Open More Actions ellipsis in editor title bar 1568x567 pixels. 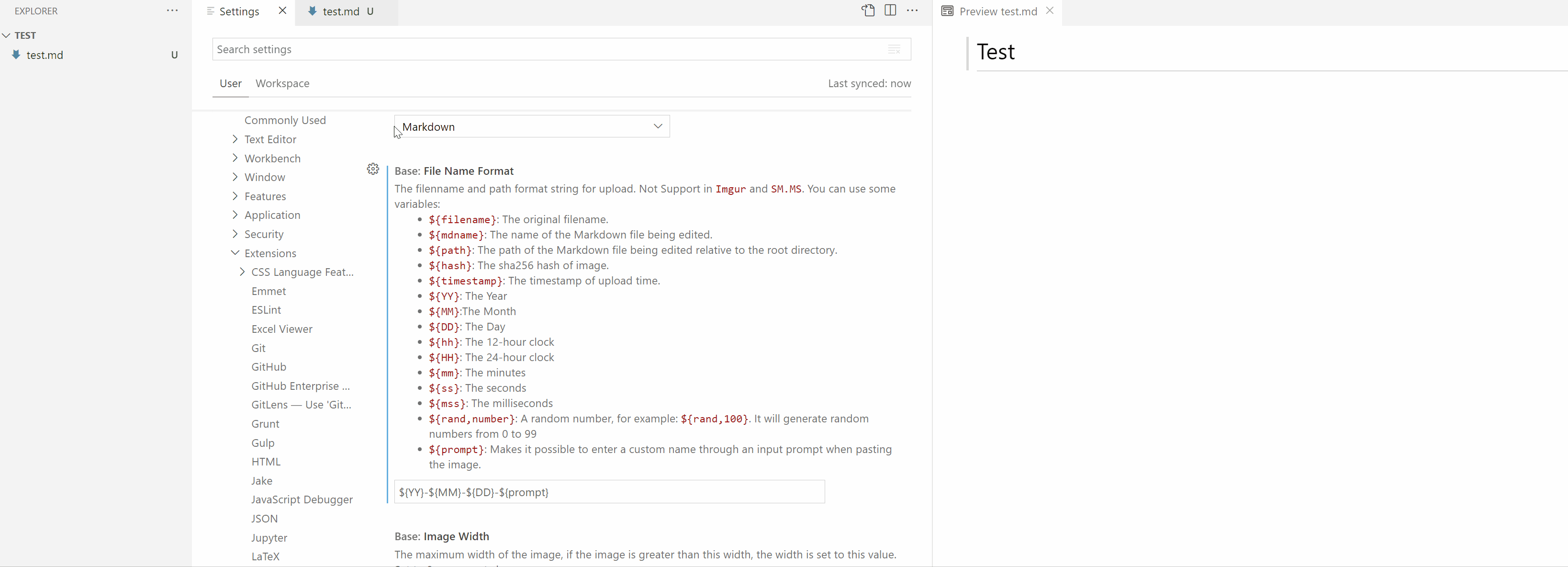pos(912,11)
